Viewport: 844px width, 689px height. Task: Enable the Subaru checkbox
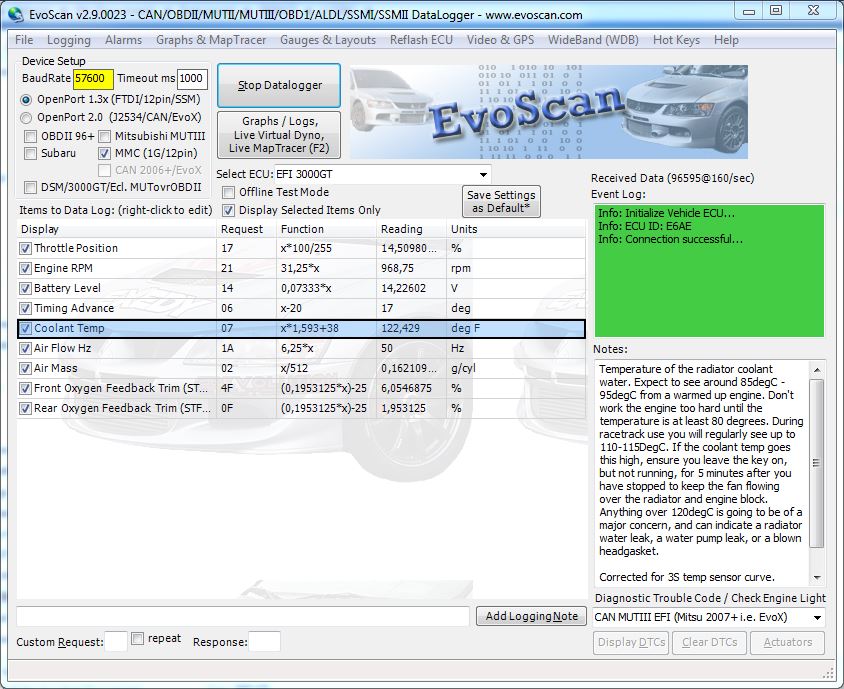tap(31, 153)
